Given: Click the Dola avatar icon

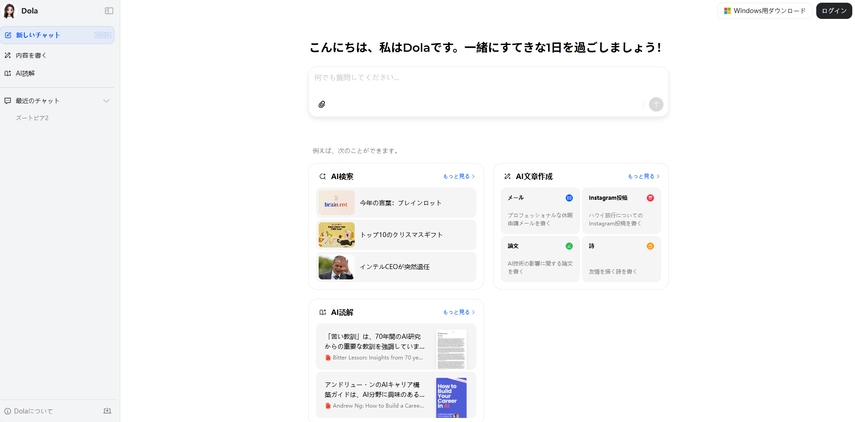Looking at the screenshot, I should click(x=9, y=11).
